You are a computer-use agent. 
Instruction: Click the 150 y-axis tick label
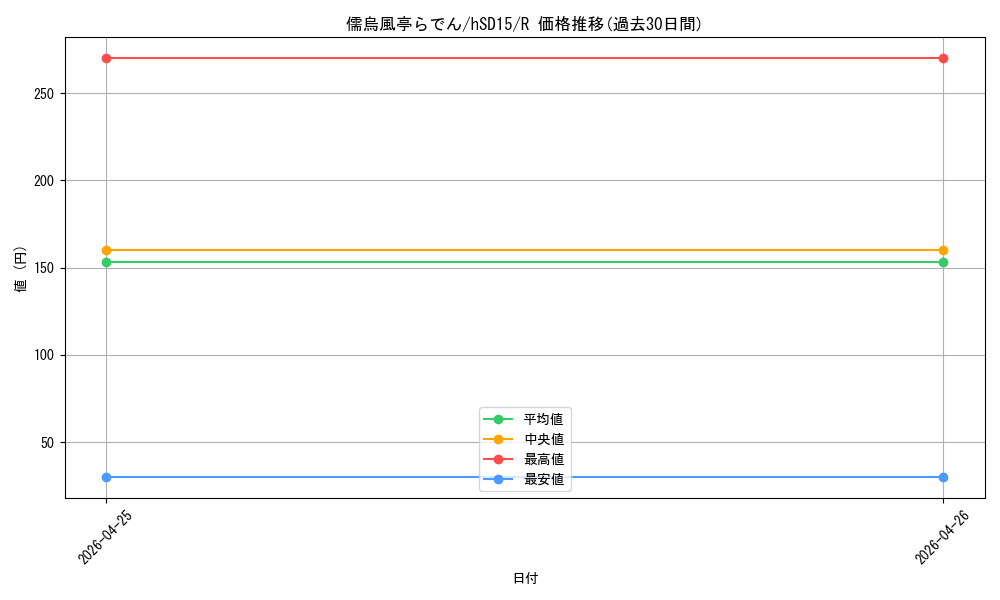tap(44, 268)
